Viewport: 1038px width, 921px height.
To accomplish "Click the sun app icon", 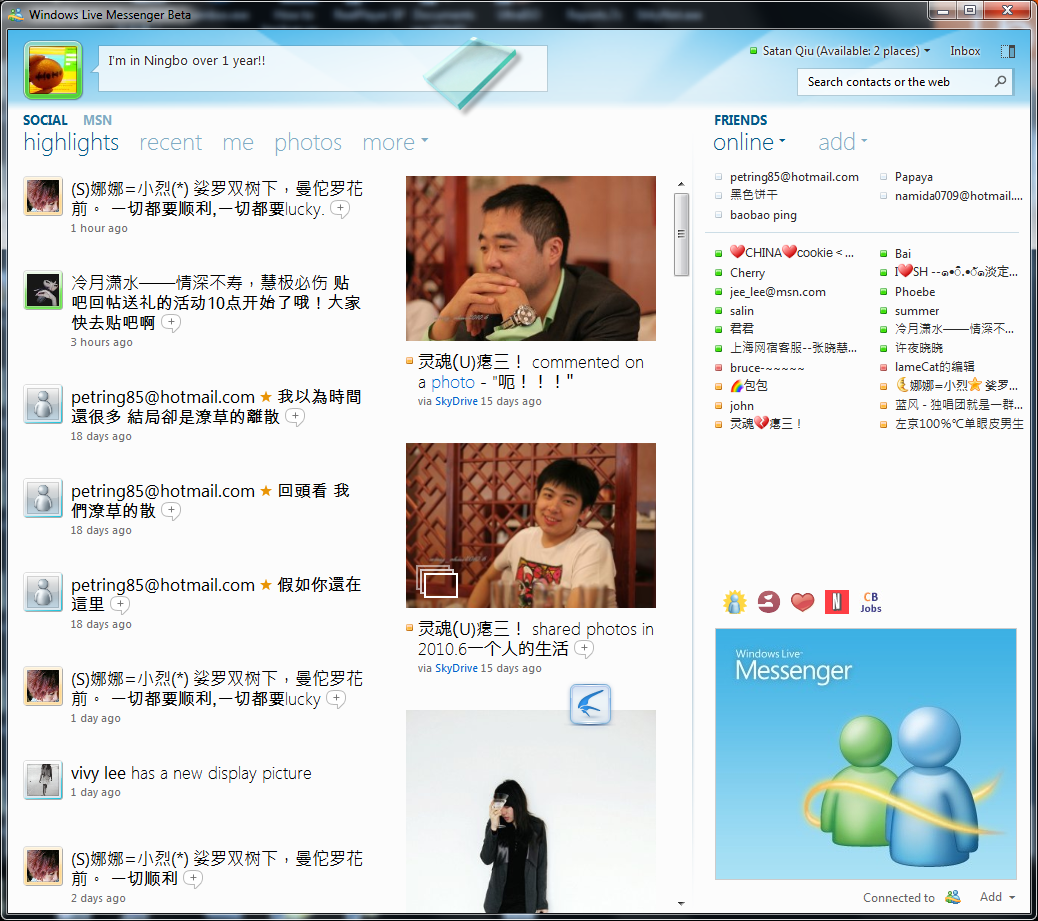I will point(735,602).
